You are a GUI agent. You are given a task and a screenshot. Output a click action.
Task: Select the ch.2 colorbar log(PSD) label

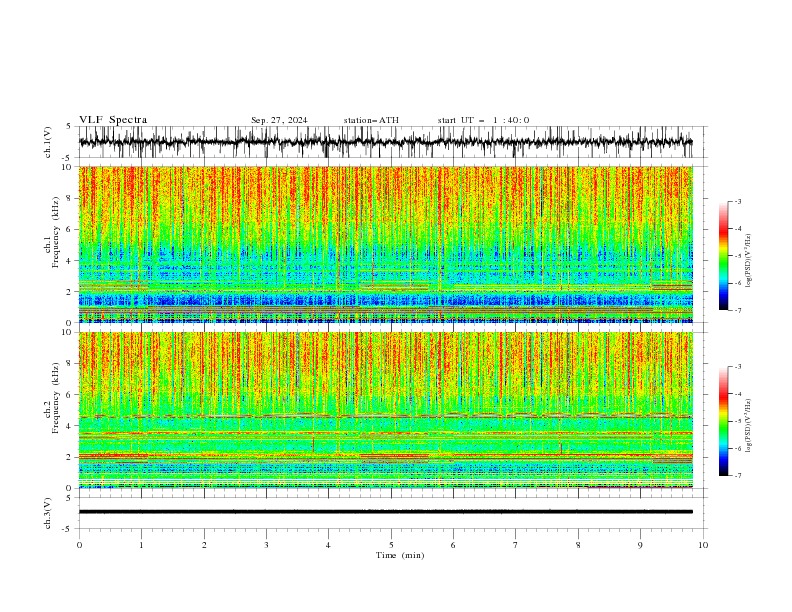click(748, 425)
